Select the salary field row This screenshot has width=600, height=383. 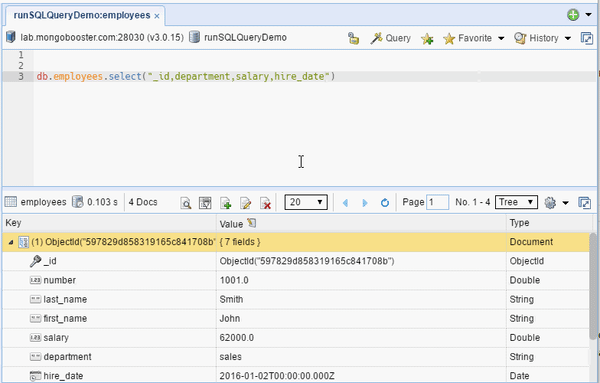click(296, 337)
